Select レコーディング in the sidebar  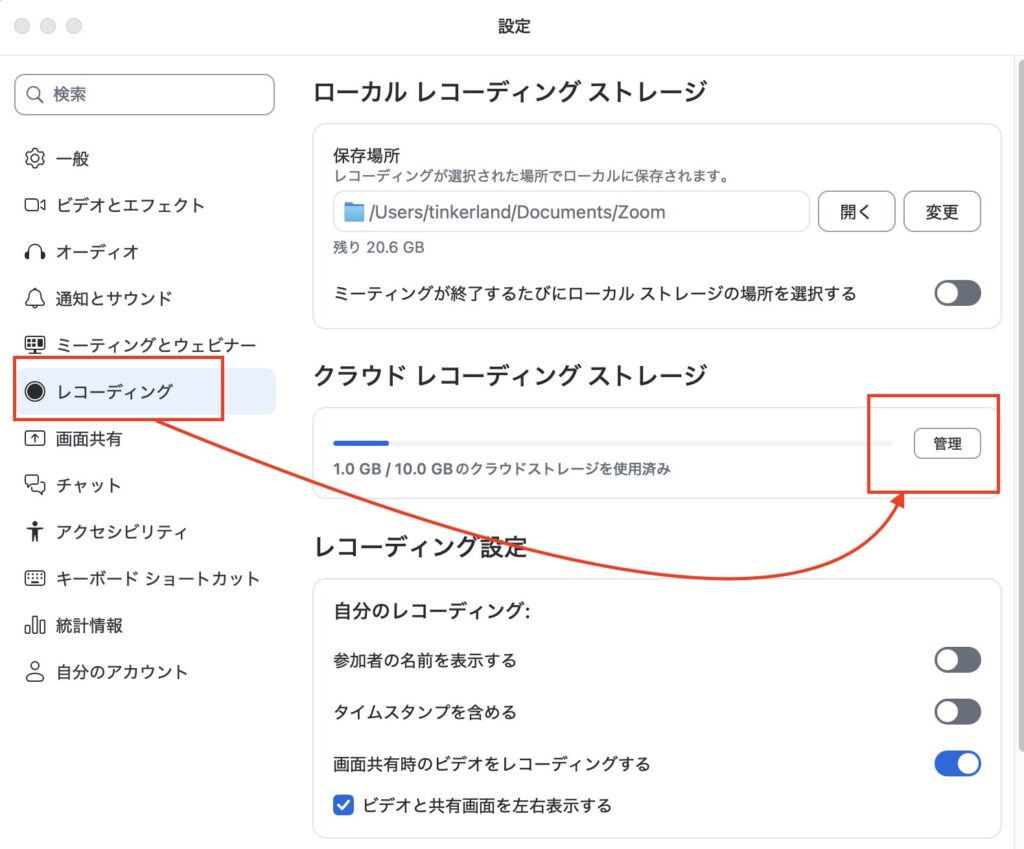(115, 392)
